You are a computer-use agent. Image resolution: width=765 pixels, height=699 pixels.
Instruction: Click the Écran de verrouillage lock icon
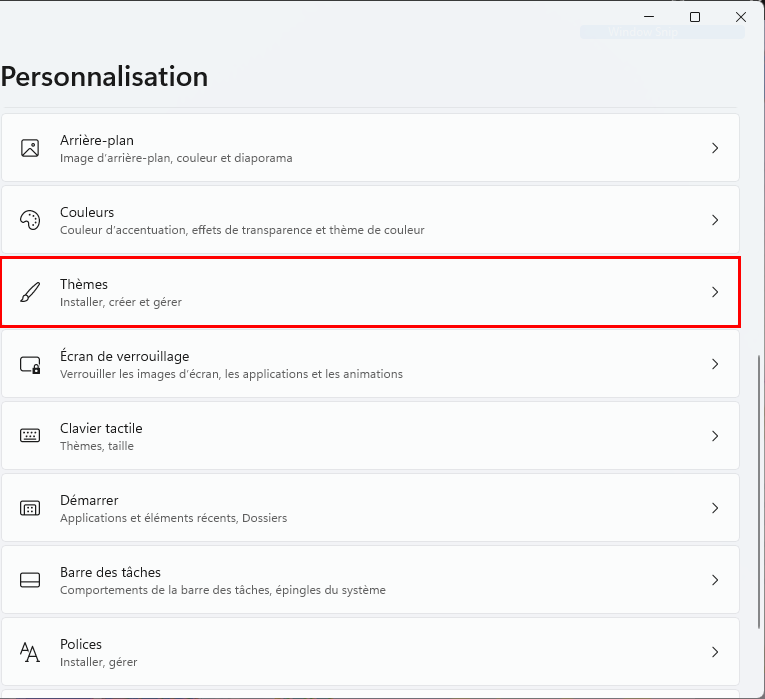[30, 364]
